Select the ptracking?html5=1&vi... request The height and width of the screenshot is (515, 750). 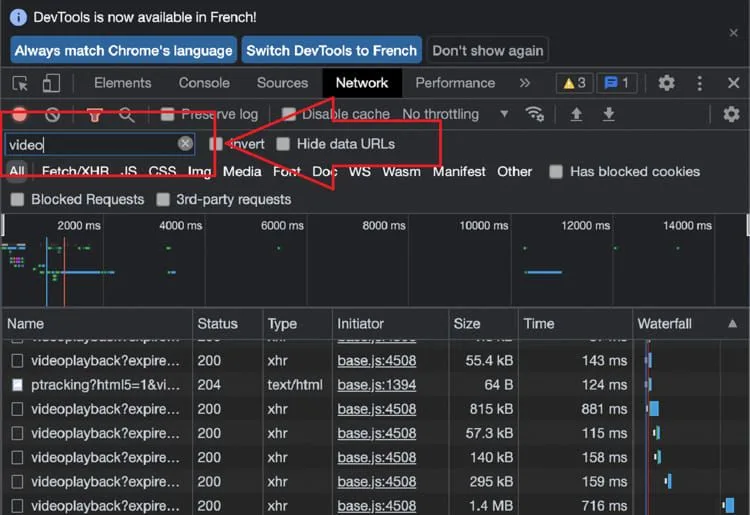pyautogui.click(x=106, y=385)
